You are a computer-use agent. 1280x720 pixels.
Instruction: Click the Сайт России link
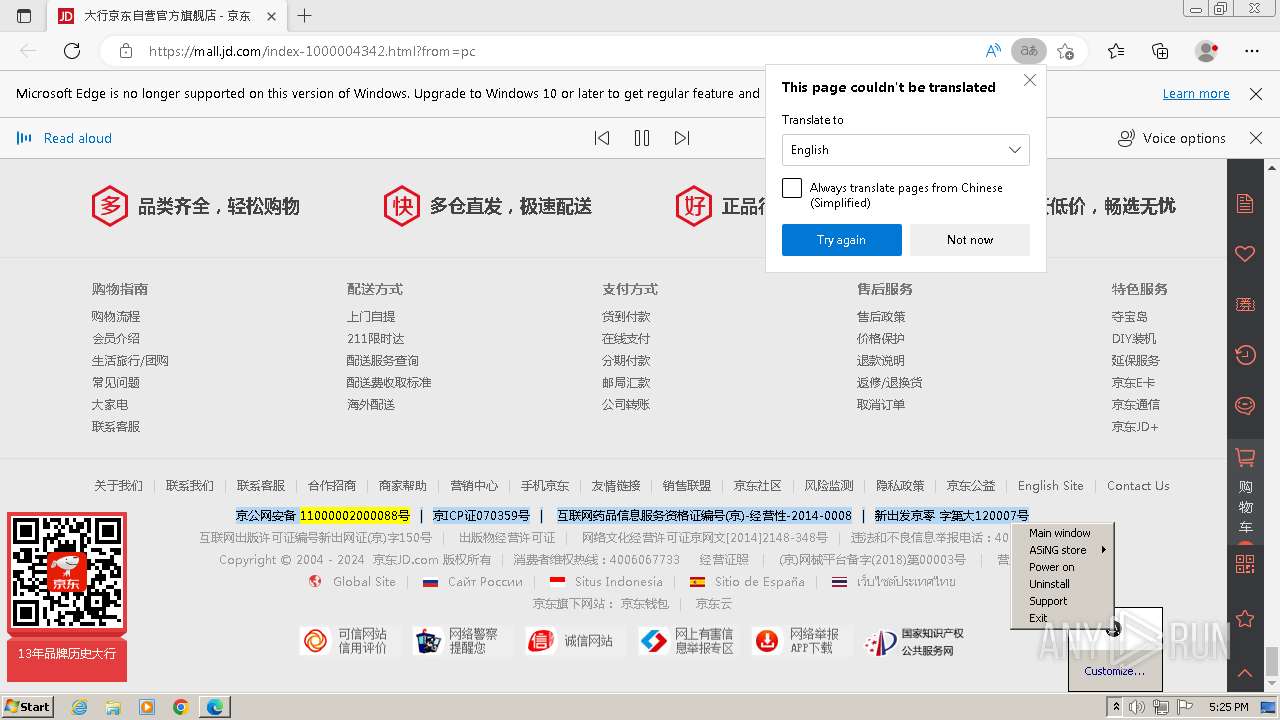(x=485, y=582)
